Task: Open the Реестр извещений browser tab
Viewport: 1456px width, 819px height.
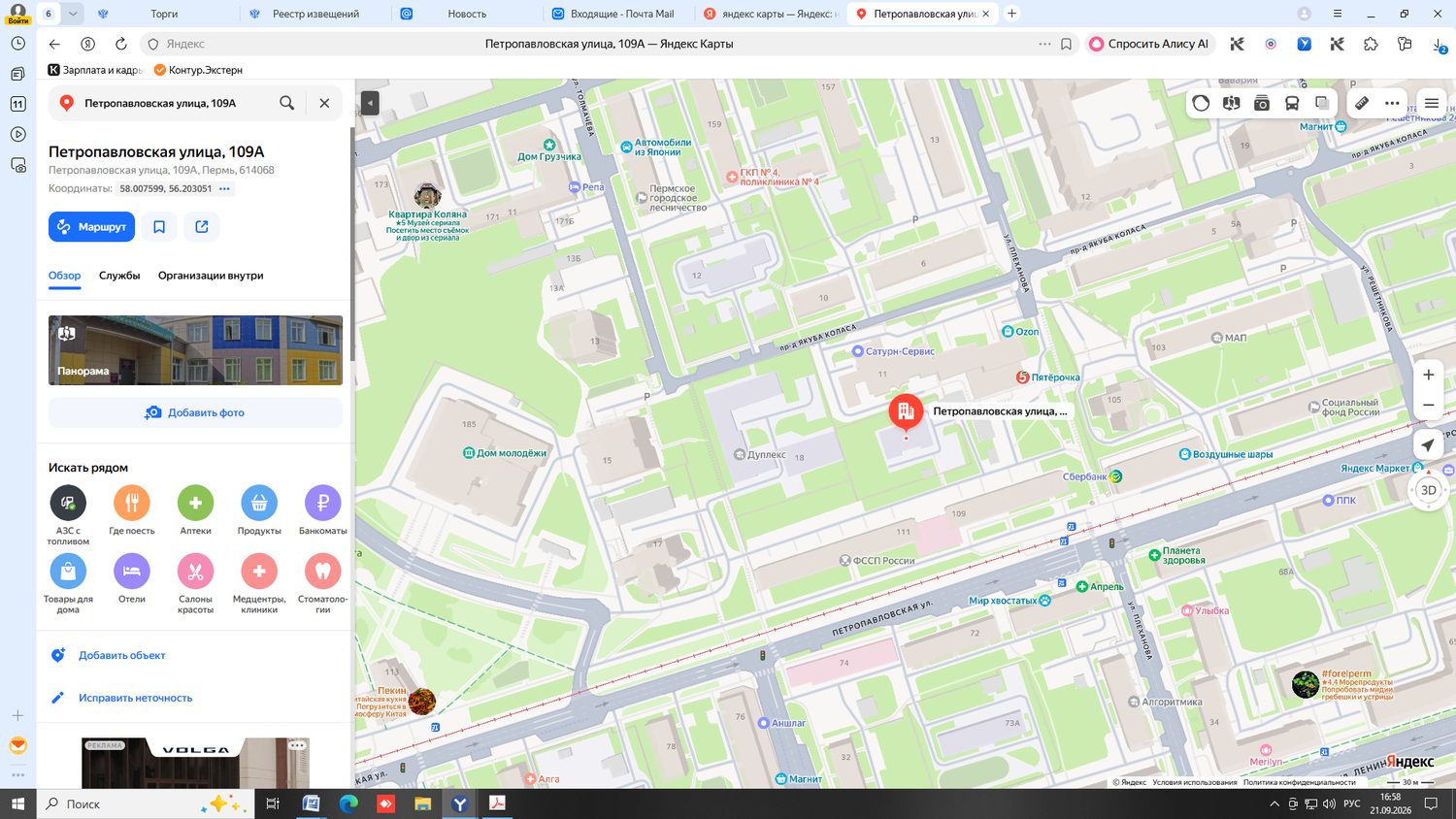Action: 315,14
